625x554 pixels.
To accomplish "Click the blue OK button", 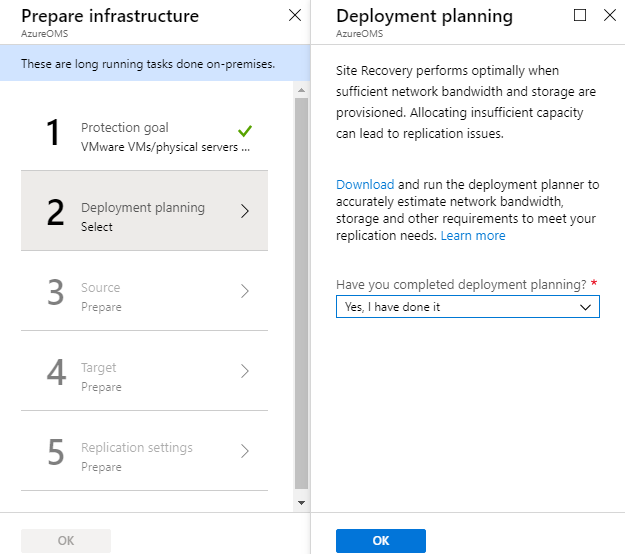I will tap(381, 540).
